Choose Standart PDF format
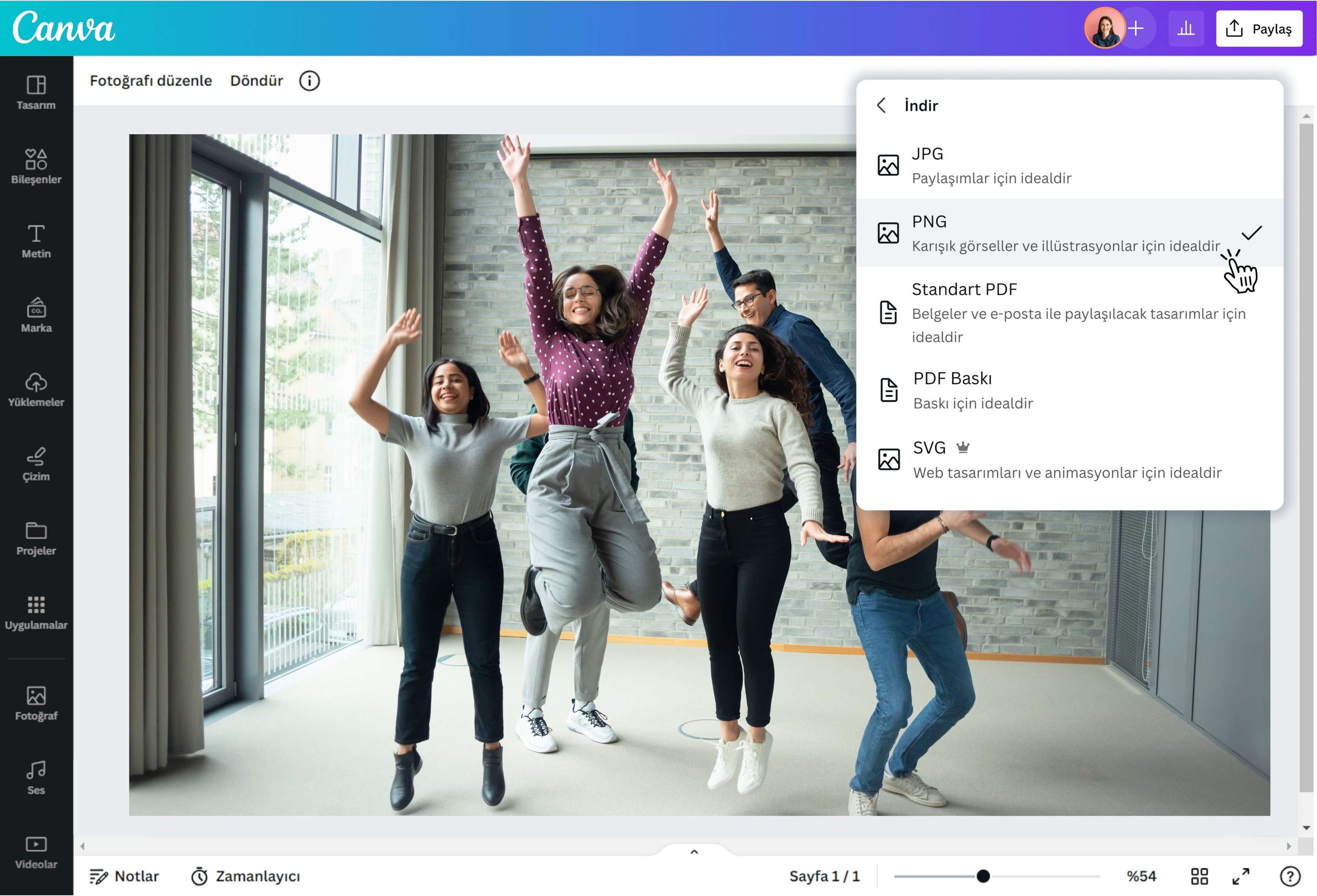The height and width of the screenshot is (896, 1317). pos(1069,312)
